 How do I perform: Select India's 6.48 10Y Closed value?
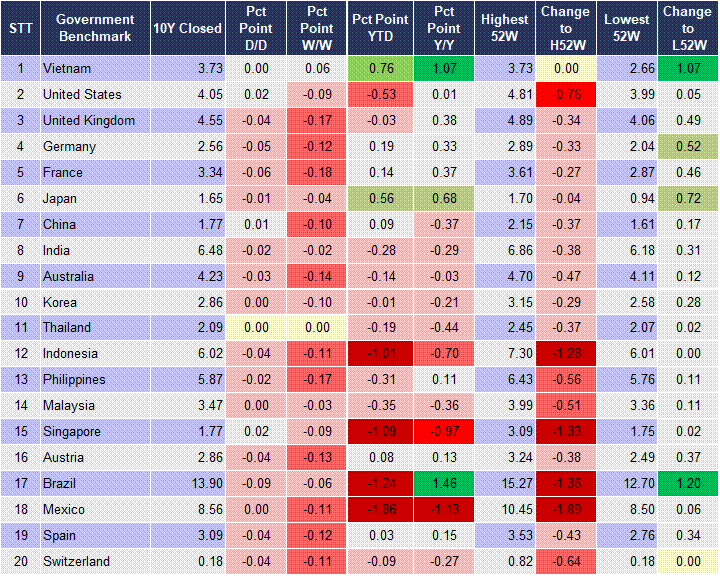point(187,250)
